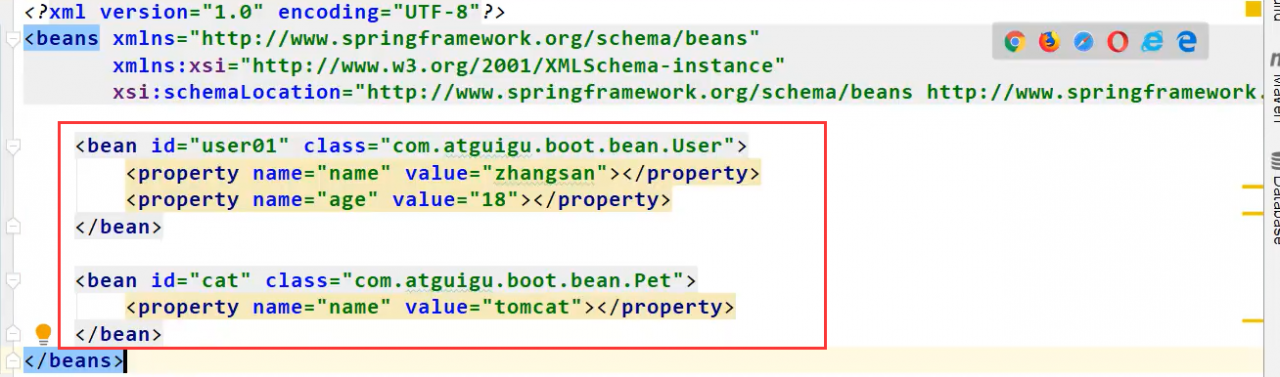Open the file in Firefox browser
1280x377 pixels.
point(1049,41)
